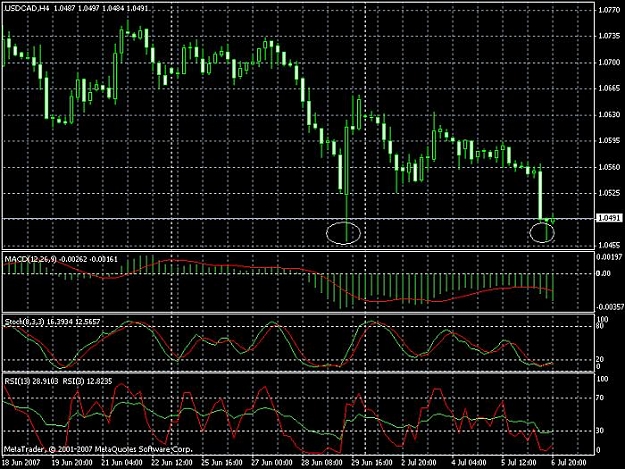Click the 1.0735 price scale value

(609, 36)
